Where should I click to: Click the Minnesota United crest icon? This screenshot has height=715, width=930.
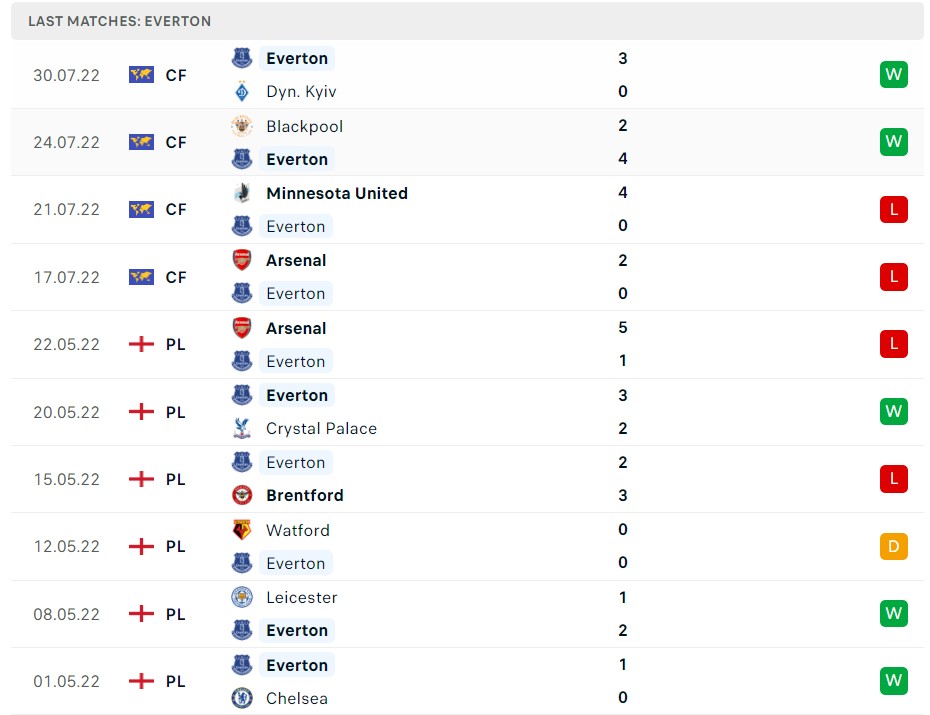click(241, 193)
